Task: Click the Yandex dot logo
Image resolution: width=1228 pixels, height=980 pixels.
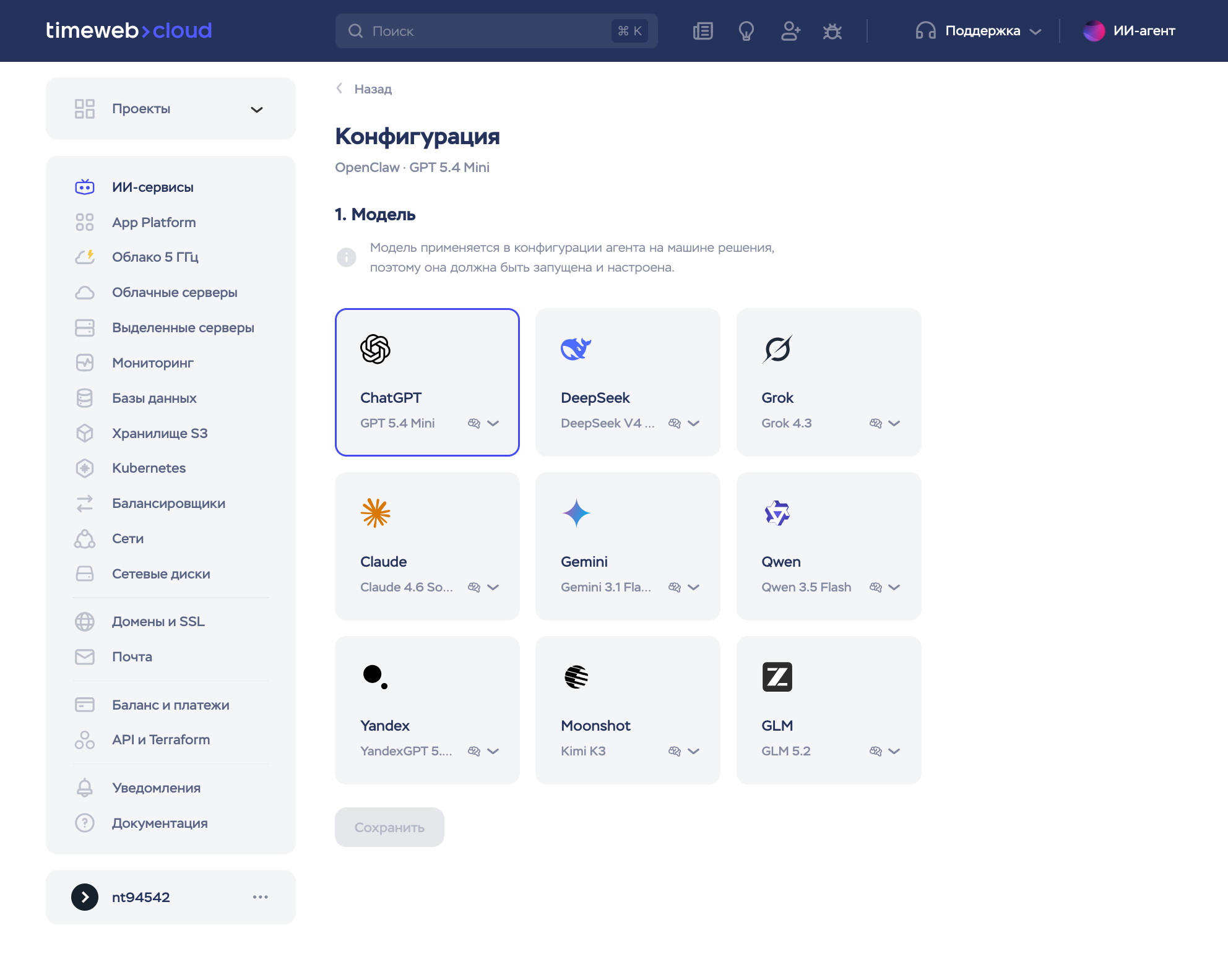Action: point(375,677)
